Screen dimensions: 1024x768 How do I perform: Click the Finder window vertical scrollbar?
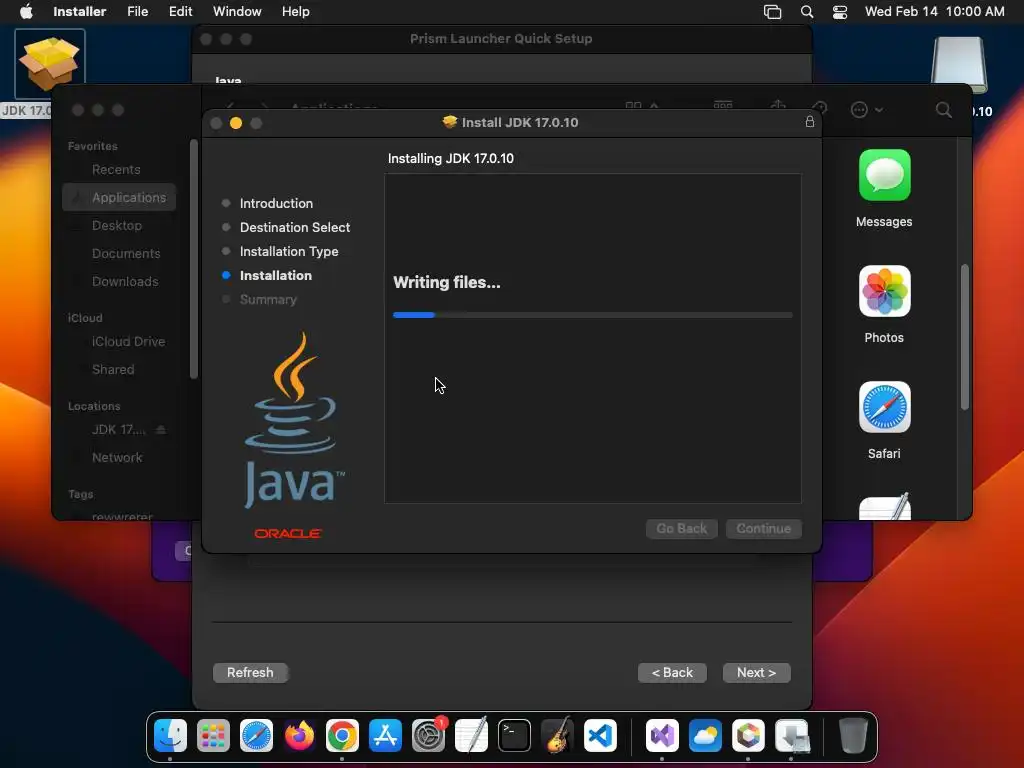[x=965, y=337]
